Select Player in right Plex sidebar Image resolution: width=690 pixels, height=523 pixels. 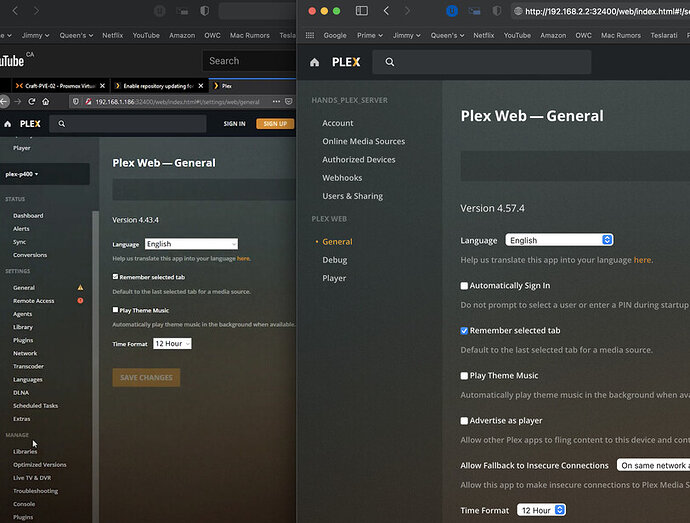click(x=334, y=278)
